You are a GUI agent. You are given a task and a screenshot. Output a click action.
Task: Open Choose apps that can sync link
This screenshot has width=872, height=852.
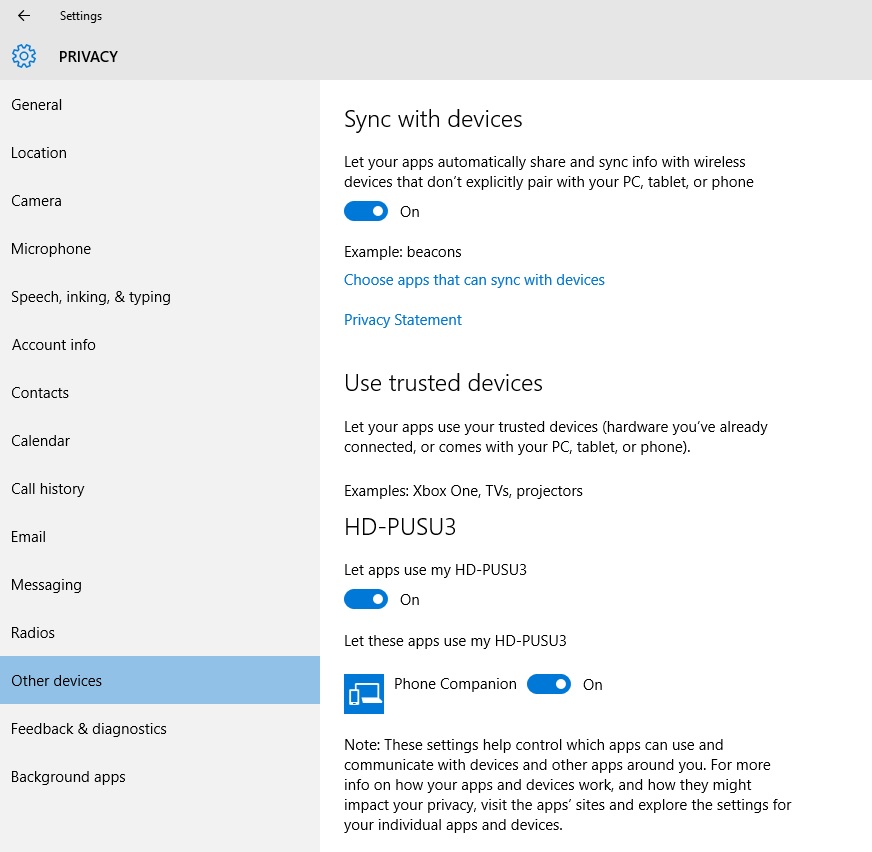[x=474, y=280]
